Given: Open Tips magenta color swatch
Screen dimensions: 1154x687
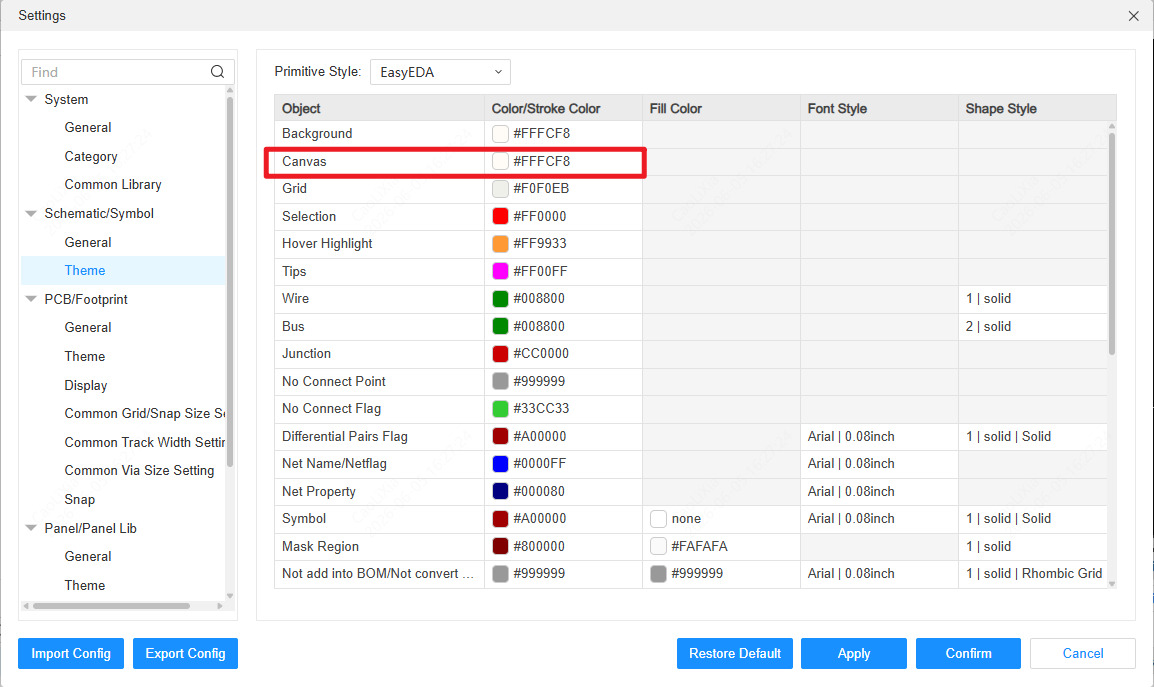Looking at the screenshot, I should tap(500, 271).
